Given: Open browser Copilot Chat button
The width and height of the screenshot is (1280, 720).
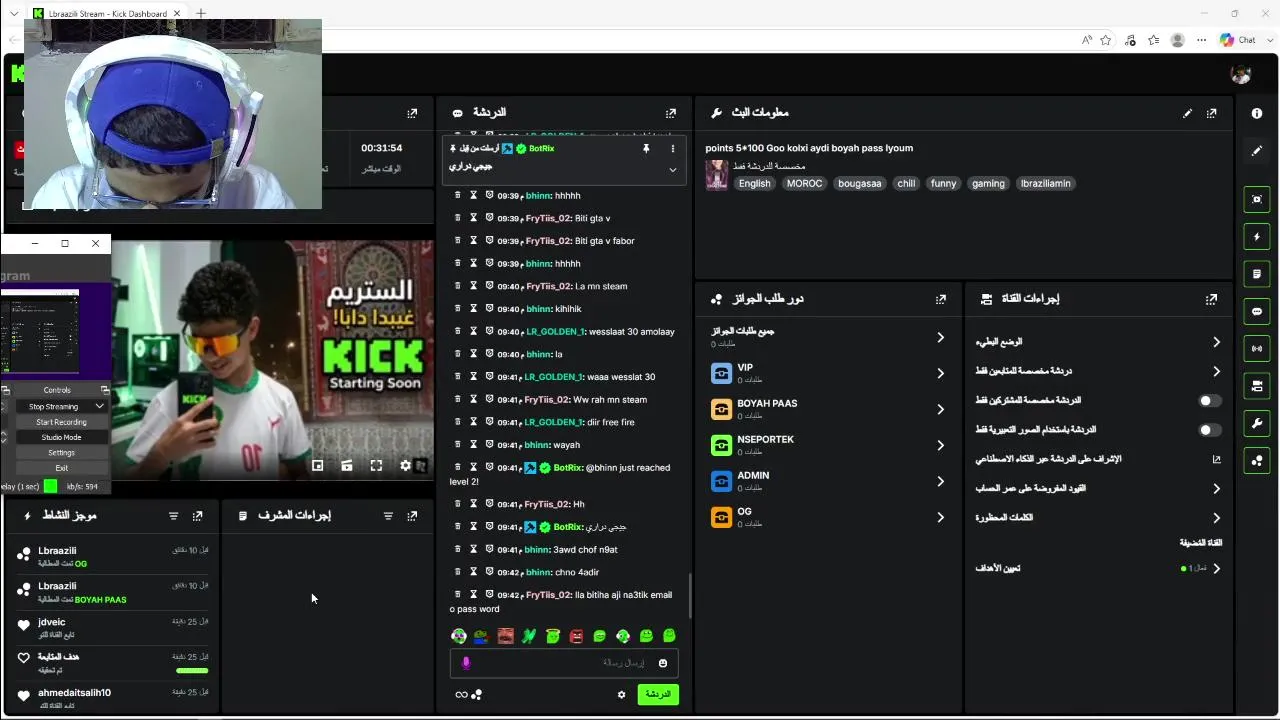Looking at the screenshot, I should [1238, 40].
